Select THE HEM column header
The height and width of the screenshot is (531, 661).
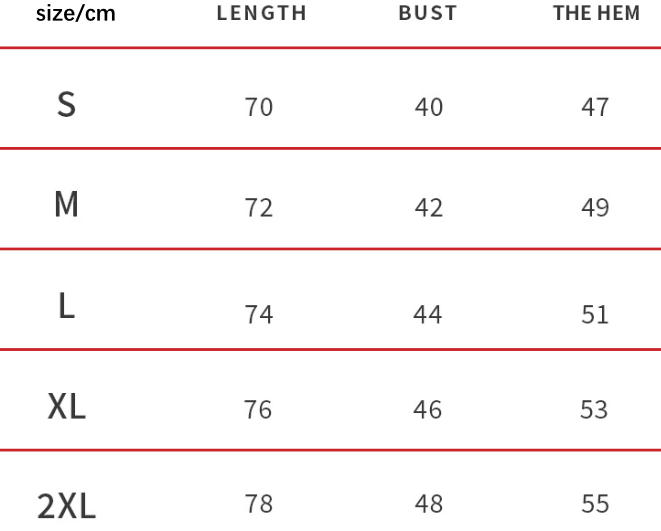[x=596, y=14]
